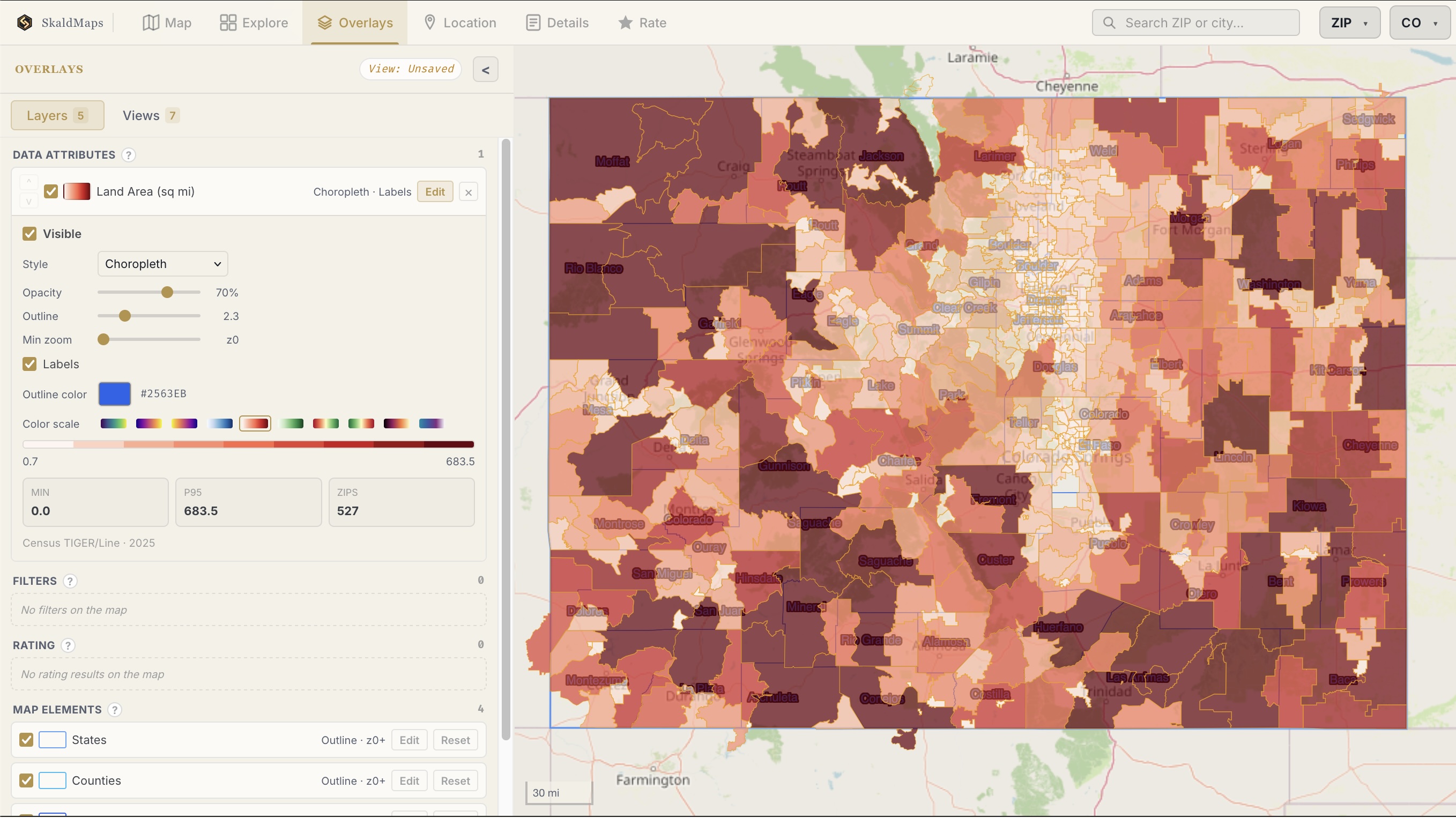This screenshot has height=818, width=1456.
Task: Click the Kiowa county label on map
Action: pos(1309,507)
